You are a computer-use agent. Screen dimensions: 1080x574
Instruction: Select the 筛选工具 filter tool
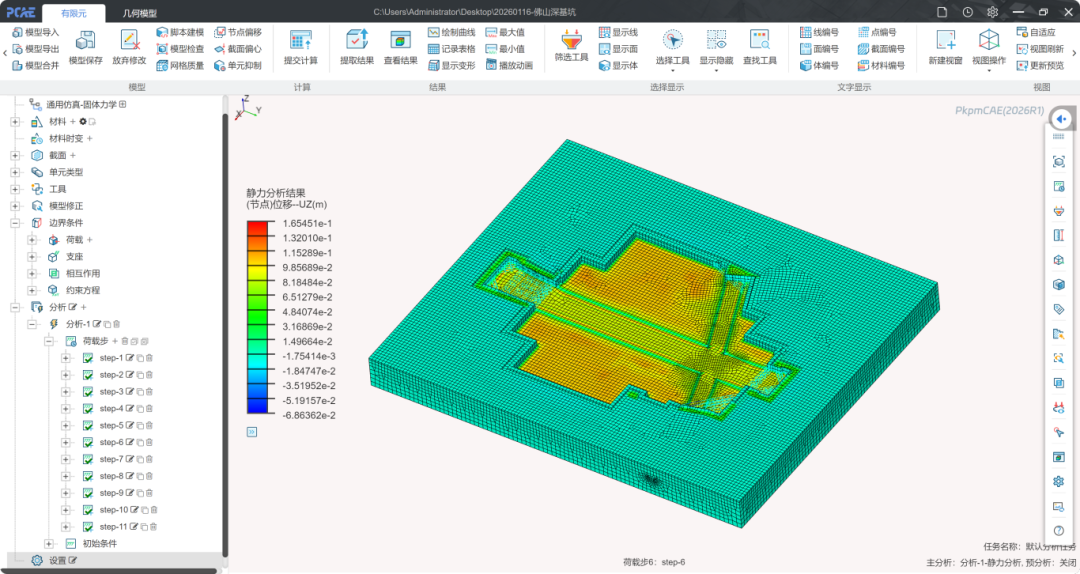tap(572, 40)
